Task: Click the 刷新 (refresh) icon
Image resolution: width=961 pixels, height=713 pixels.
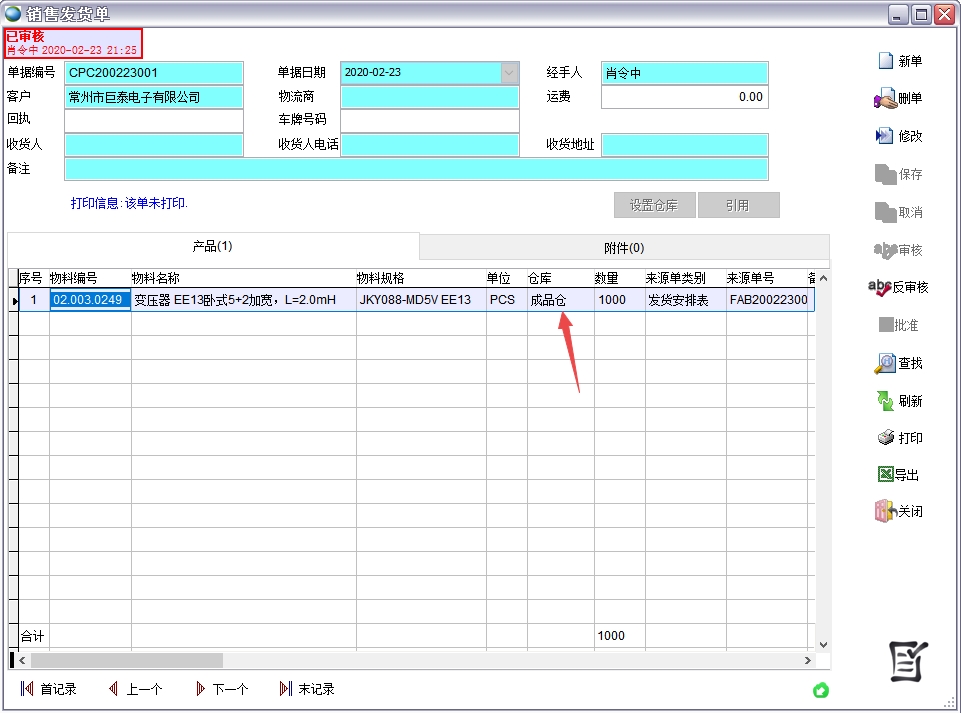Action: point(885,401)
